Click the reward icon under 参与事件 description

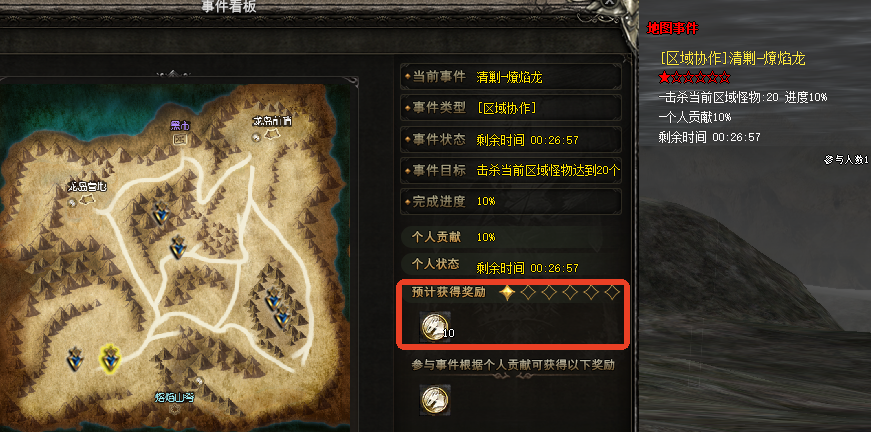coord(435,400)
